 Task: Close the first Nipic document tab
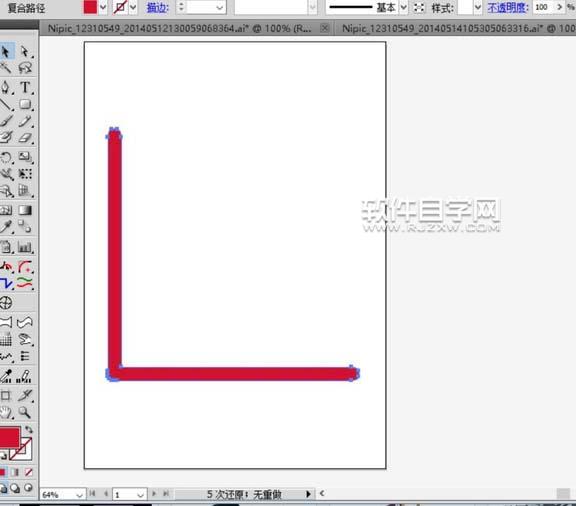click(325, 28)
